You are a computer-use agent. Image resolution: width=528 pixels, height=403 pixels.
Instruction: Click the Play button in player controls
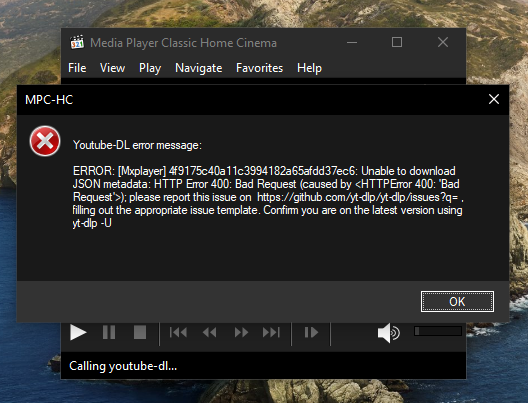[78, 333]
